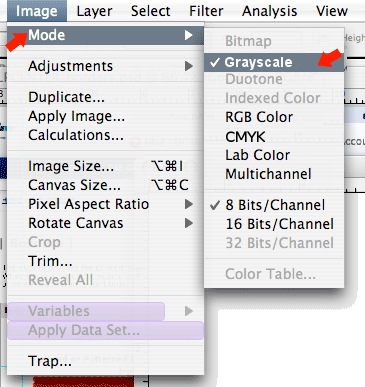Select the checked 8 Bits/Channel option
Viewport: 365px width, 387px height.
pyautogui.click(x=274, y=205)
